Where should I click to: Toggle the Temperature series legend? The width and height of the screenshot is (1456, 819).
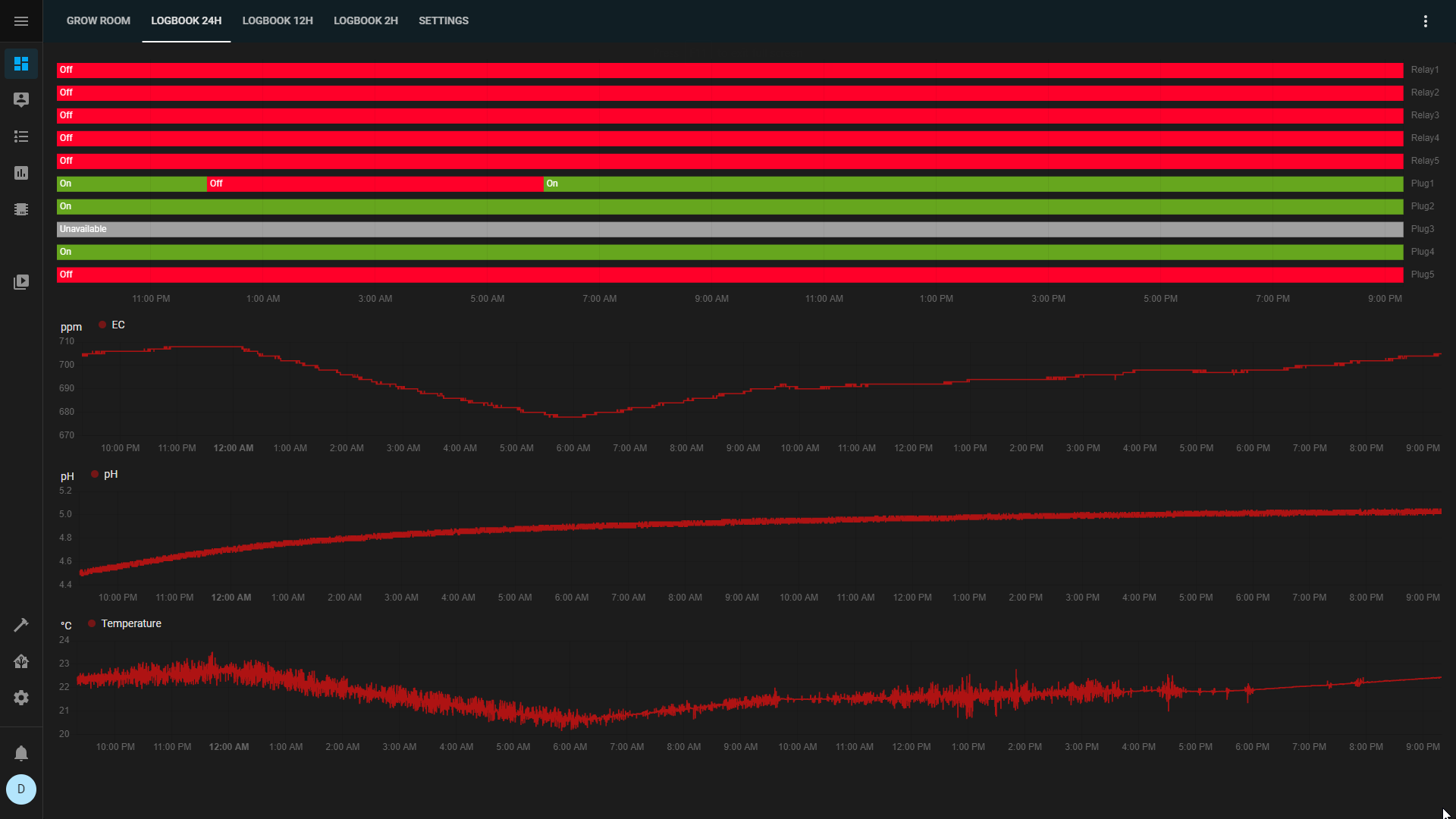[125, 623]
